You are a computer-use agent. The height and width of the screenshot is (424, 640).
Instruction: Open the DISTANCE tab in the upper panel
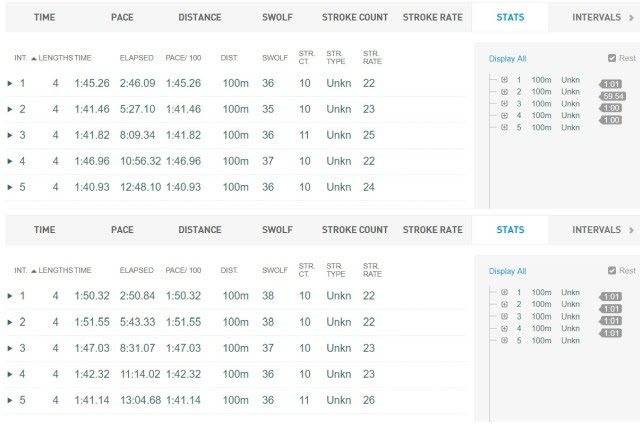(x=200, y=17)
